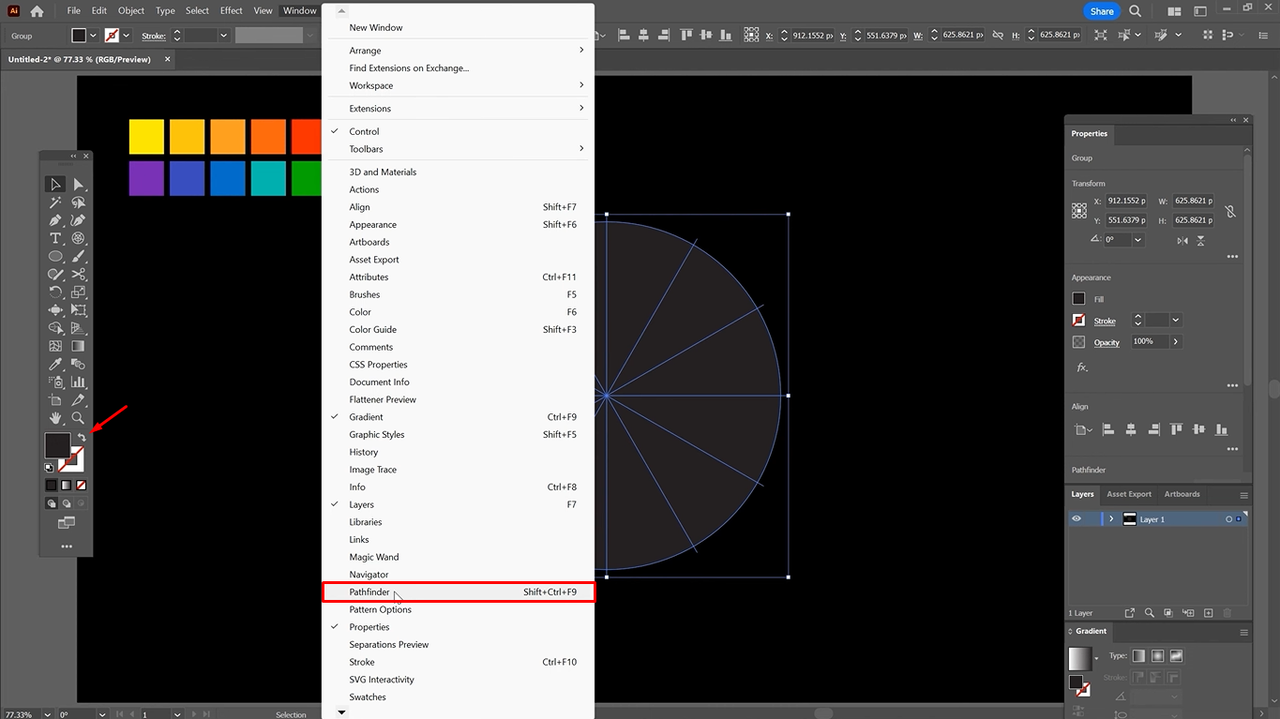Open the stroke weight dropdown in Properties

tap(1175, 320)
